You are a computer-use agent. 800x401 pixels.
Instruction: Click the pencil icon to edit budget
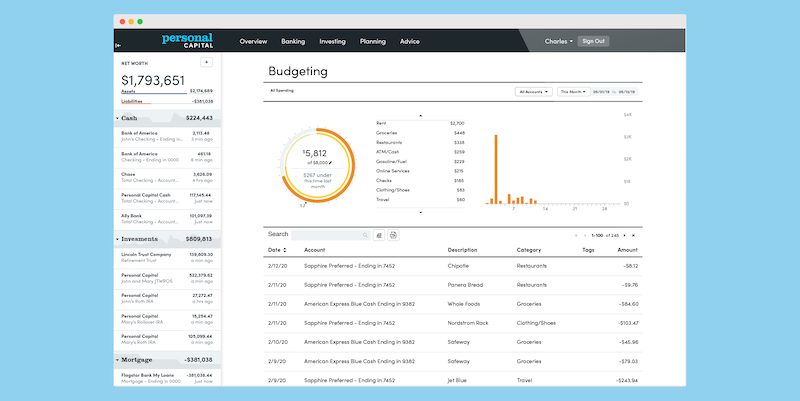329,160
